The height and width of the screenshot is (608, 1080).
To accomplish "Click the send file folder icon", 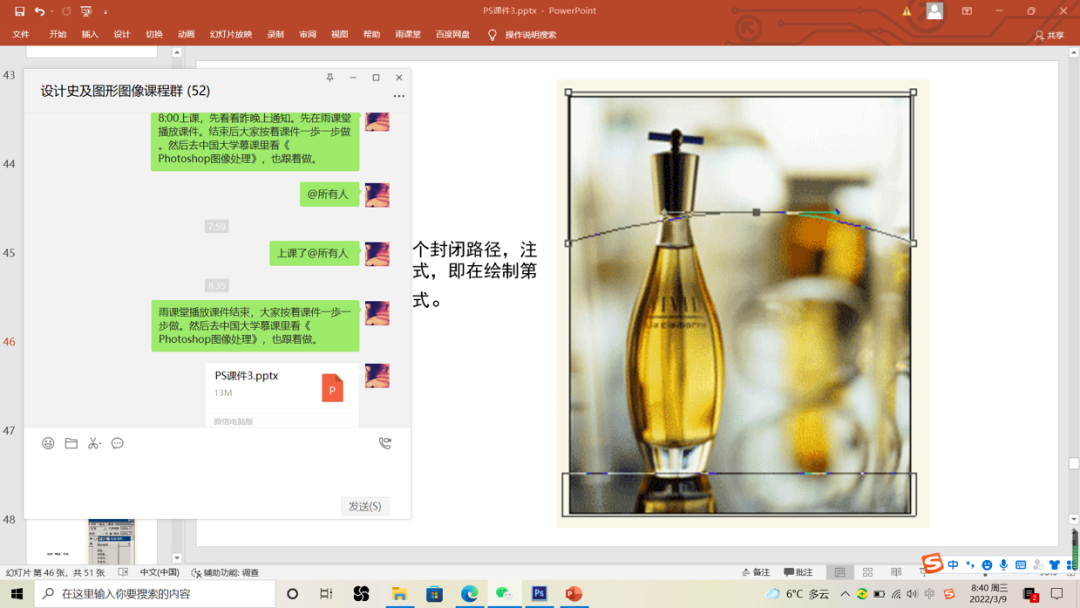I will pos(71,443).
